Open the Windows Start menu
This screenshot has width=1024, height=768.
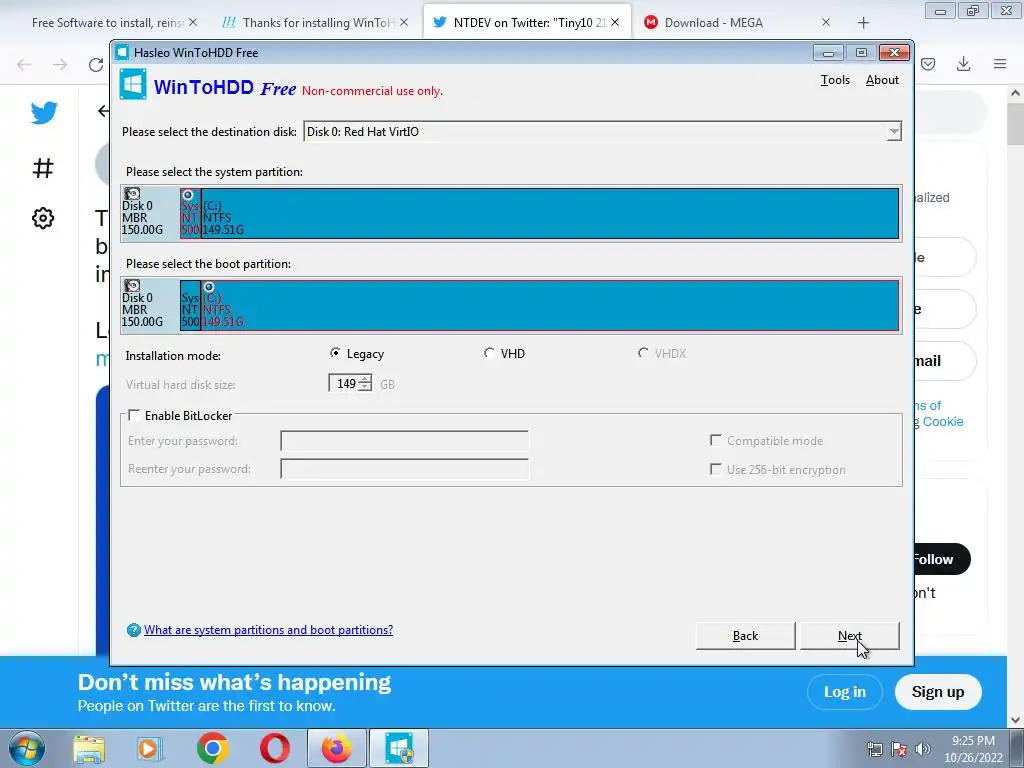(x=26, y=748)
